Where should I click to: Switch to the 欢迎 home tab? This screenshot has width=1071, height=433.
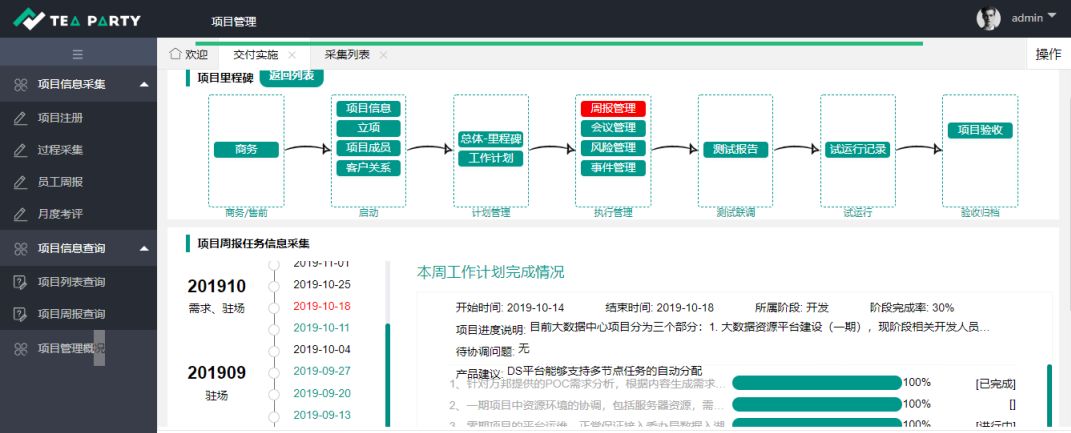[188, 55]
